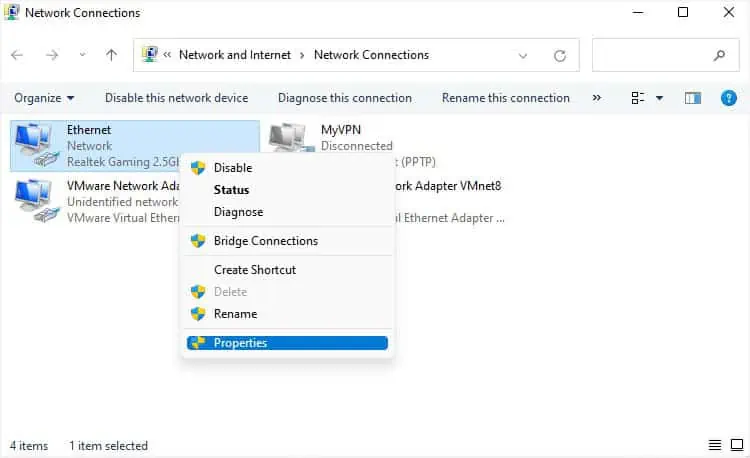Screen dimensions: 750x458
Task: Expand the breadcrumb overflow chevrons in address bar
Action: (x=167, y=55)
